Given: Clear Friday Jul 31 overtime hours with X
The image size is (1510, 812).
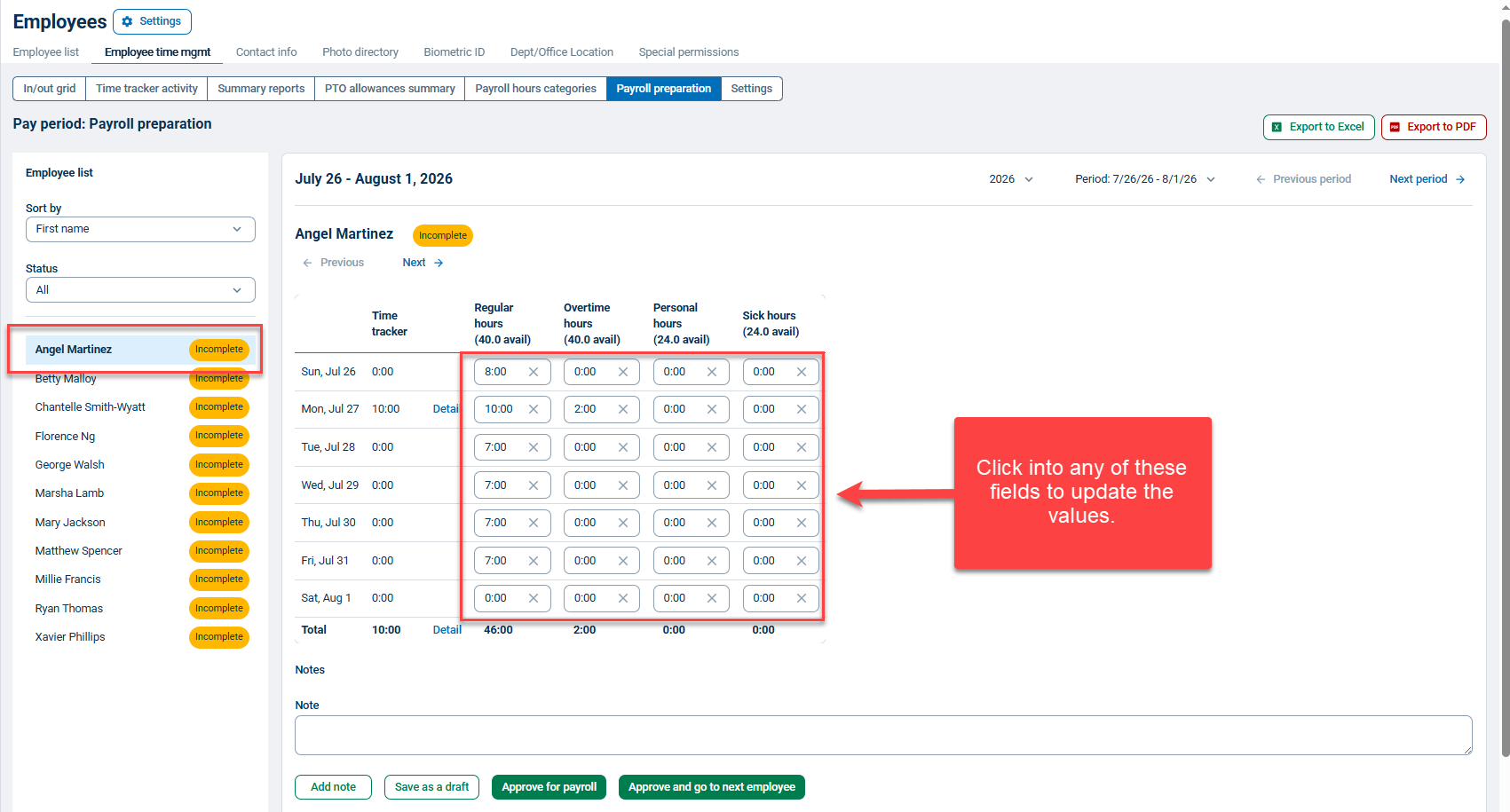Looking at the screenshot, I should pos(623,561).
